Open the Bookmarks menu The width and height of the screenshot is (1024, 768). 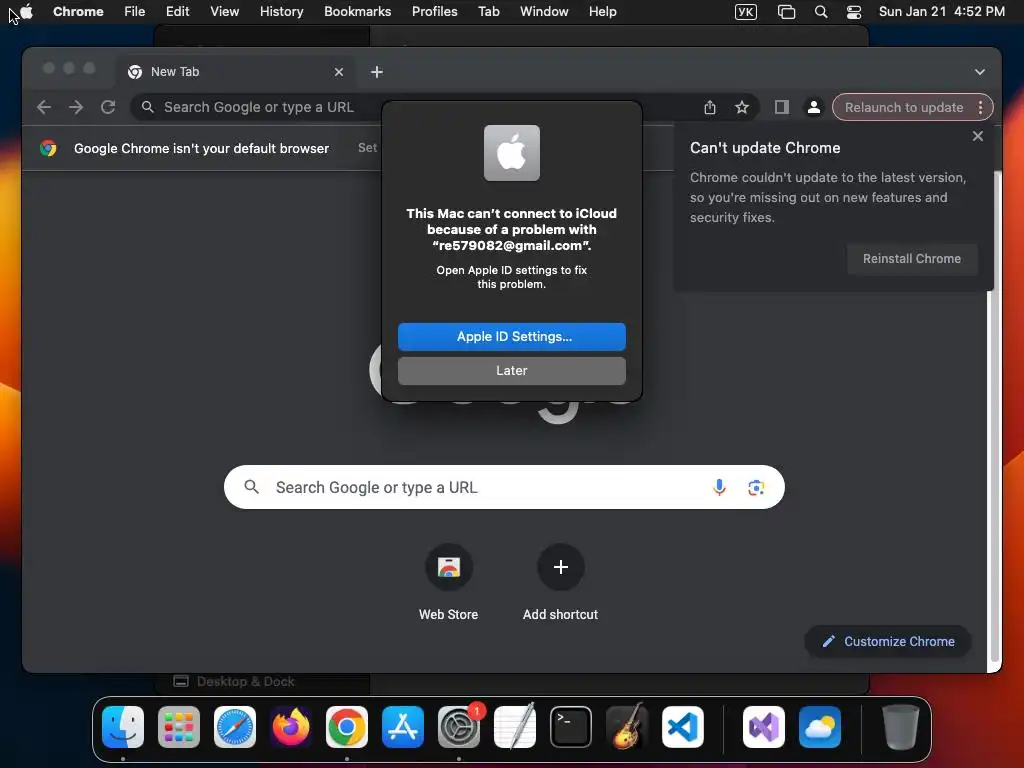(x=357, y=11)
